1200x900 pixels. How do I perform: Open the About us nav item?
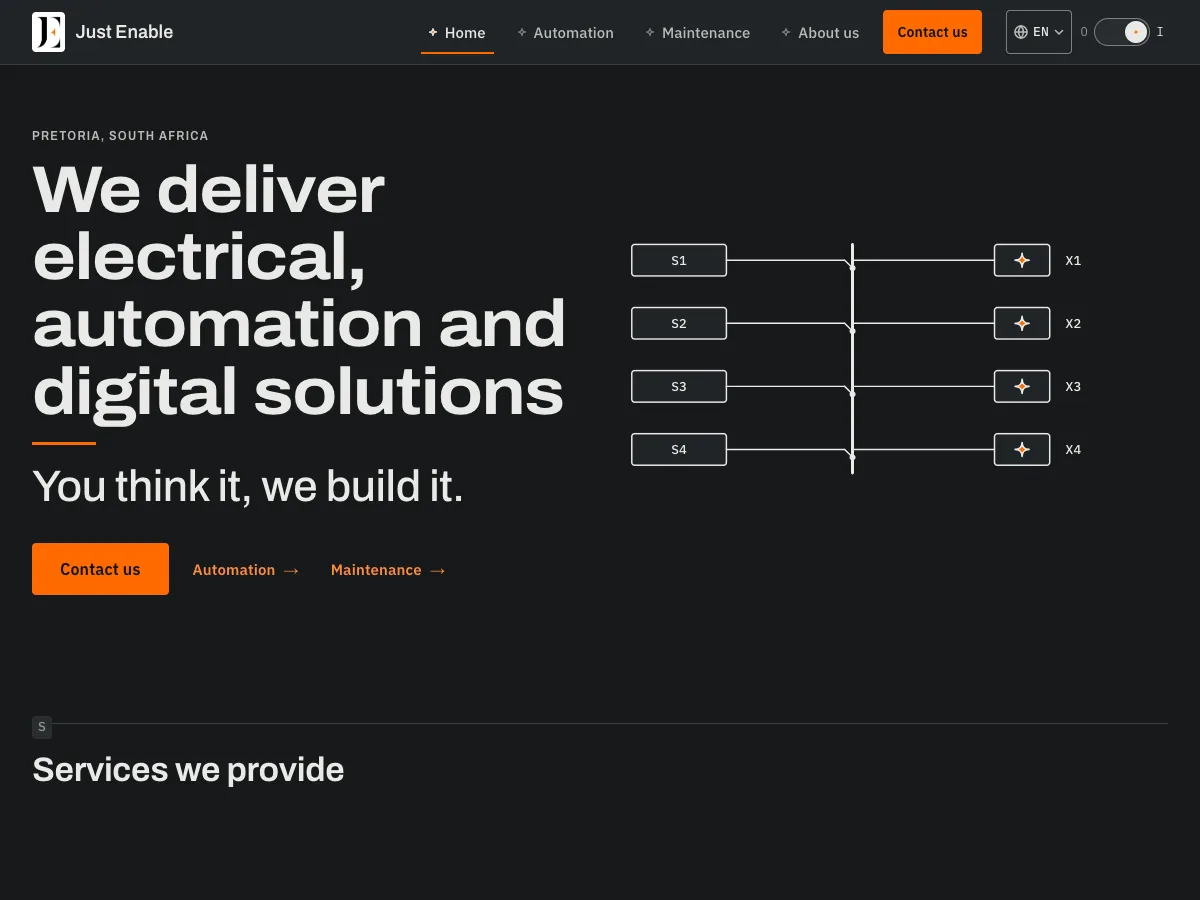point(820,33)
